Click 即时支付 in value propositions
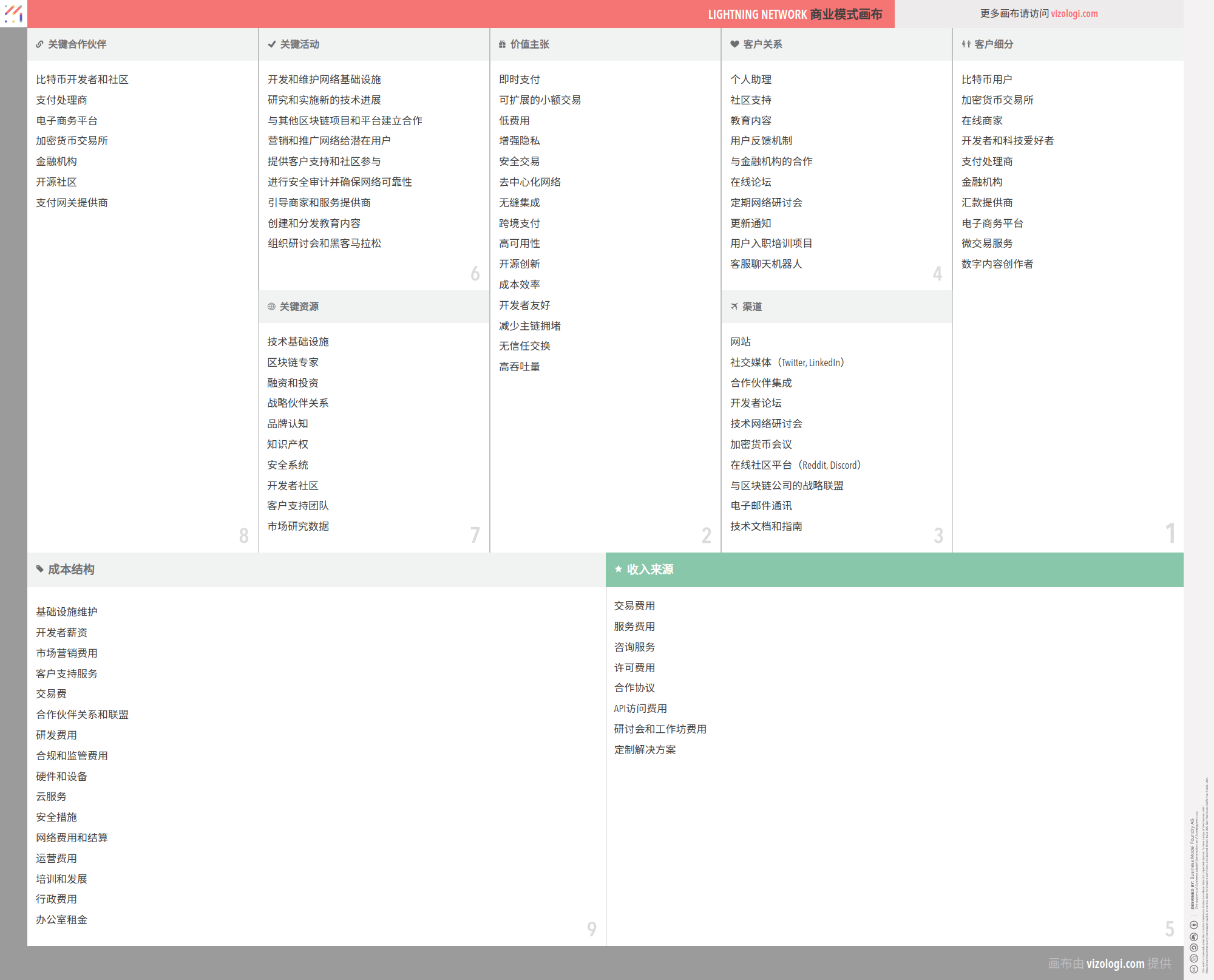This screenshot has width=1214, height=980. (x=519, y=80)
